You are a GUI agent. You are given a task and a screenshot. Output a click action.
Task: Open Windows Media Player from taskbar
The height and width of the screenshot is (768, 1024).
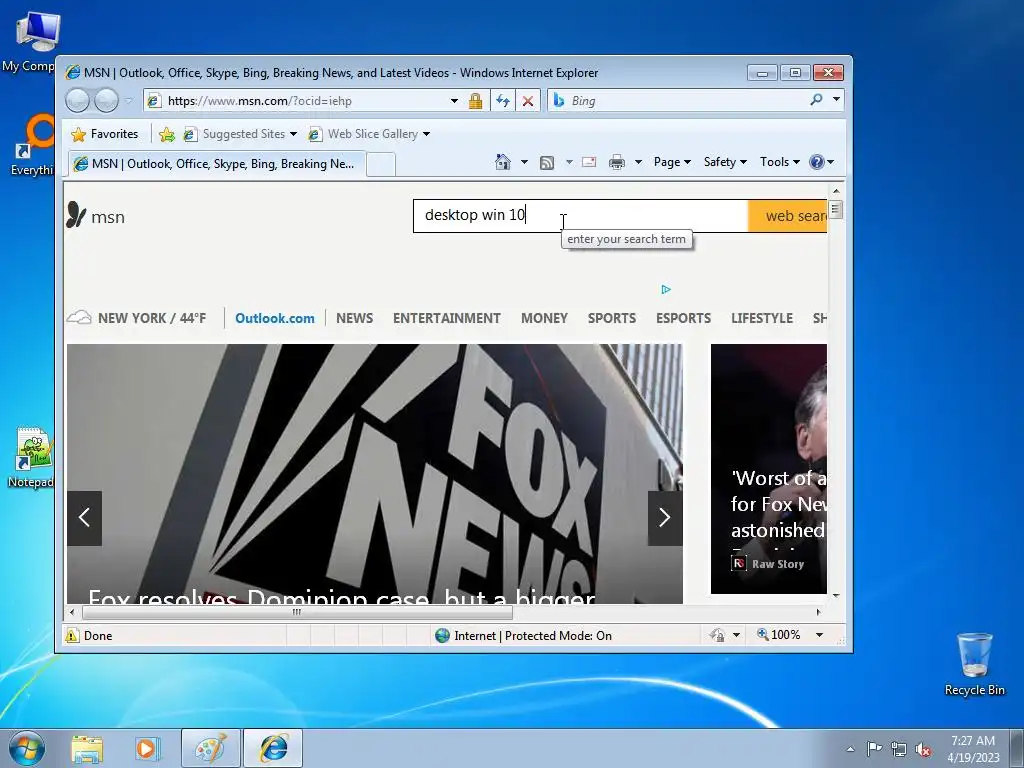coord(148,748)
